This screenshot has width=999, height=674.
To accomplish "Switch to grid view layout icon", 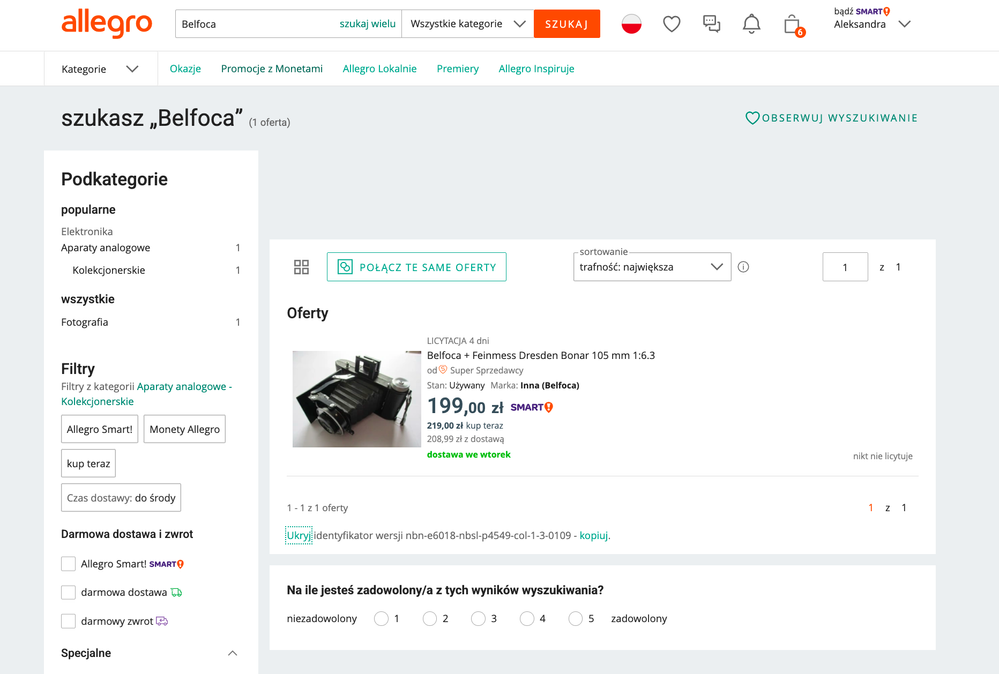I will click(x=301, y=267).
